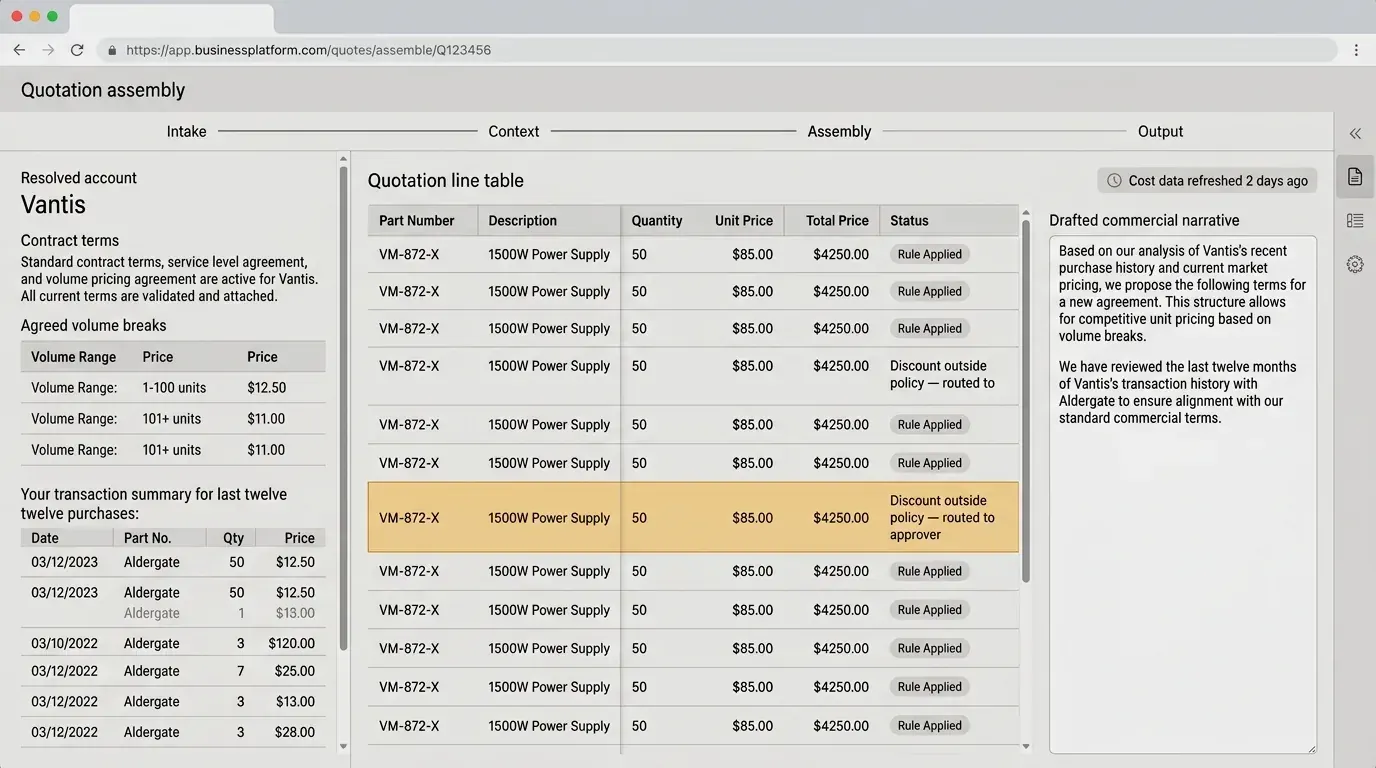Click the $28.00 transaction price
The width and height of the screenshot is (1376, 768).
[295, 732]
